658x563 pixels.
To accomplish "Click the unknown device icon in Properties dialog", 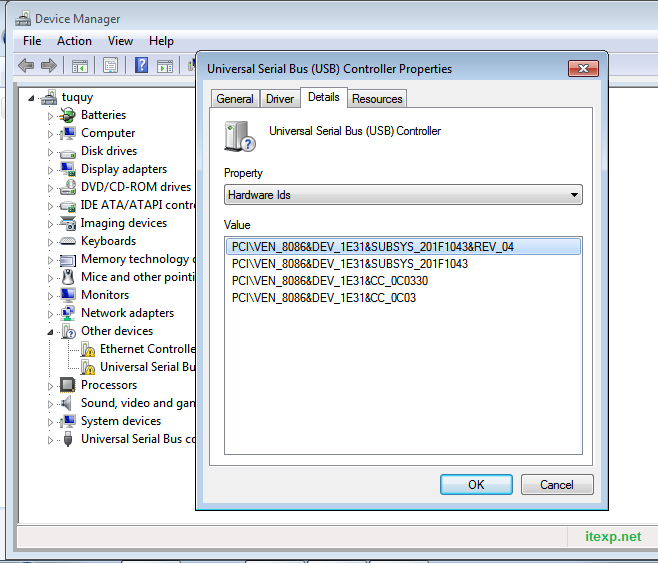I will [x=240, y=136].
